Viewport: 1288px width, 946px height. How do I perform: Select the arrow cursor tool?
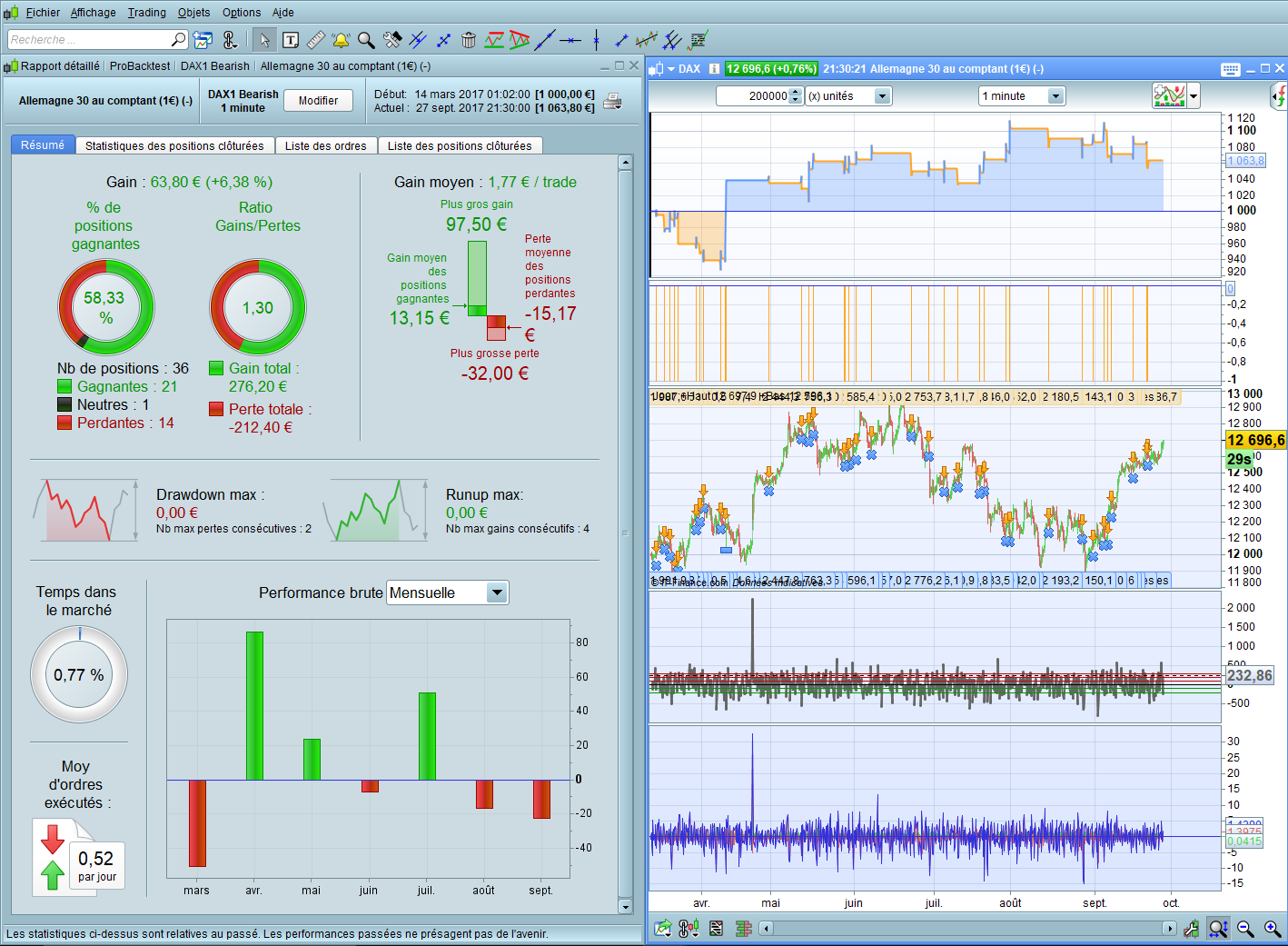point(264,40)
